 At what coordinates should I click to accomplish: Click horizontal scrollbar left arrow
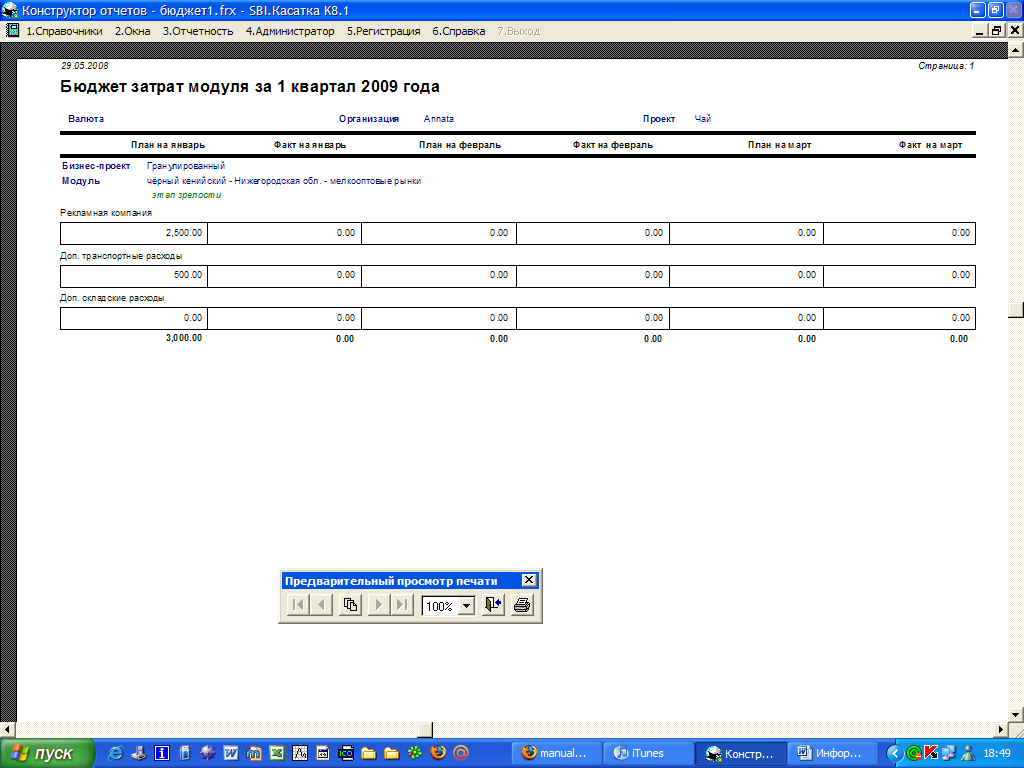click(x=7, y=729)
